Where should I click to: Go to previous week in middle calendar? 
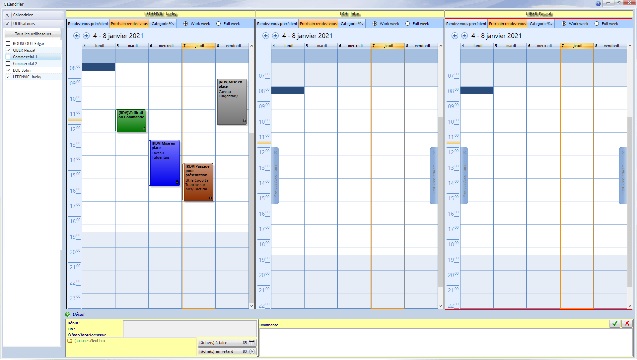click(265, 36)
